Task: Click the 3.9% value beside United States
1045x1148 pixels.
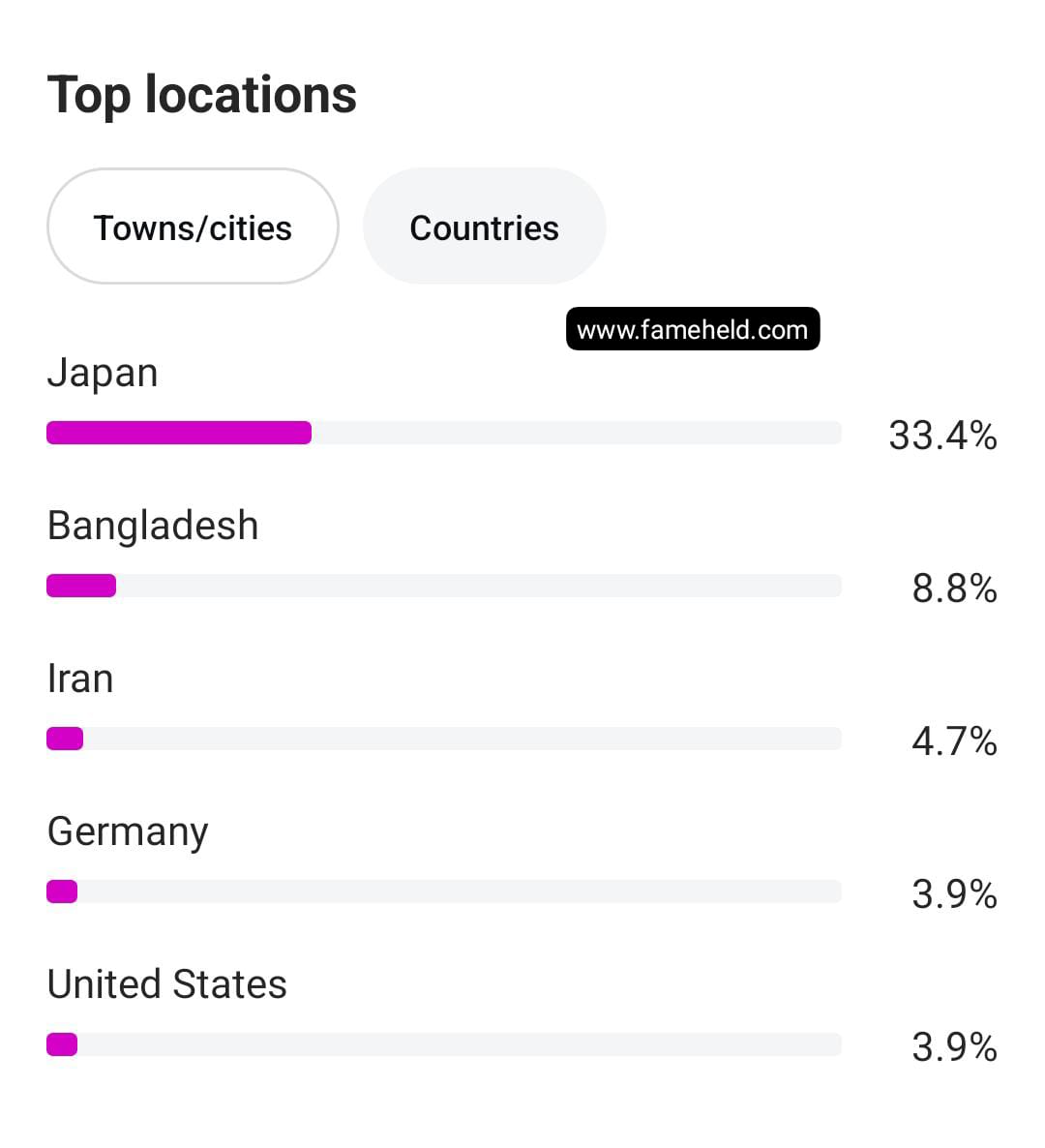Action: (x=954, y=1047)
